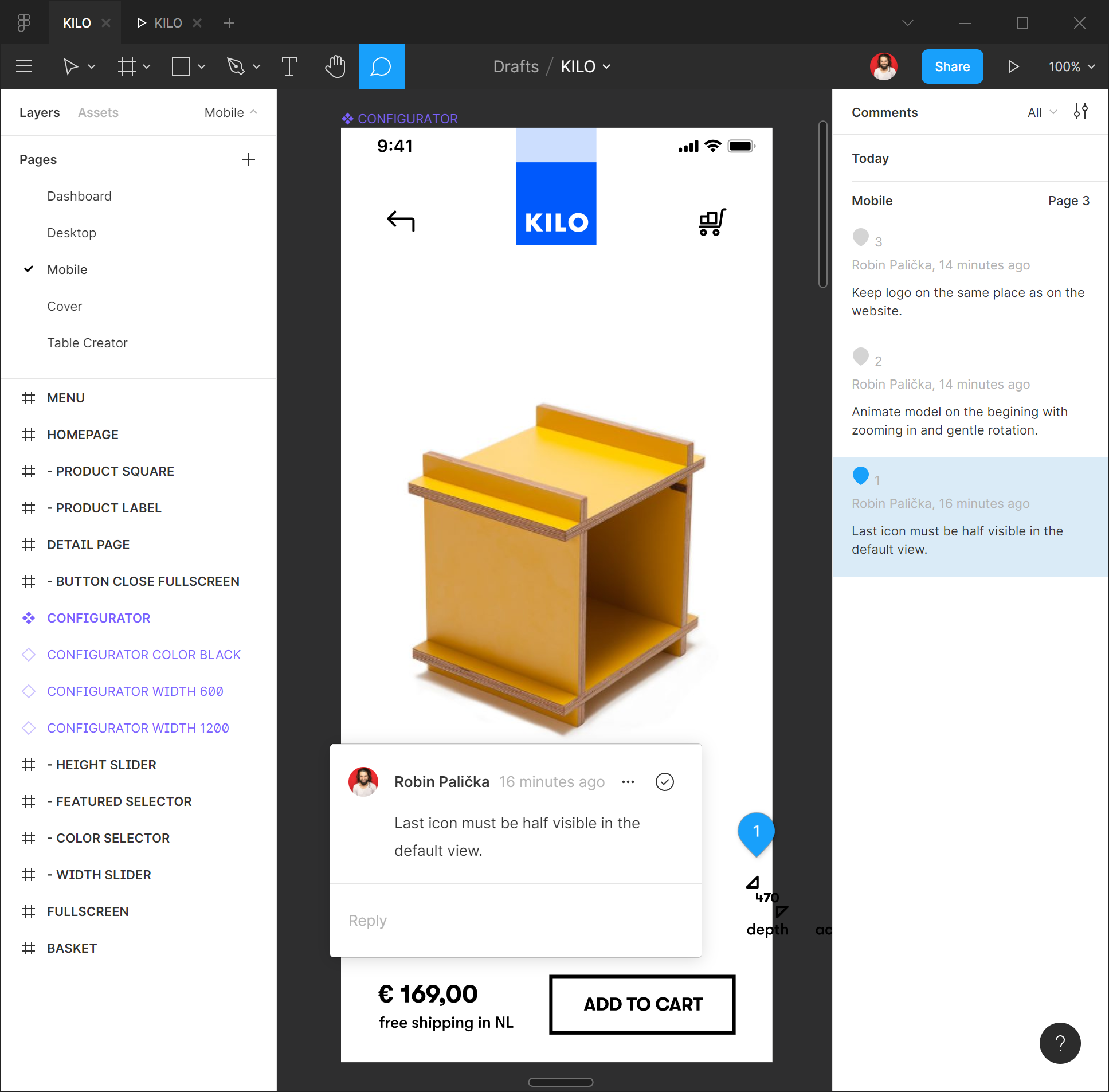This screenshot has width=1109, height=1092.
Task: Switch to the Assets tab
Action: (x=98, y=112)
